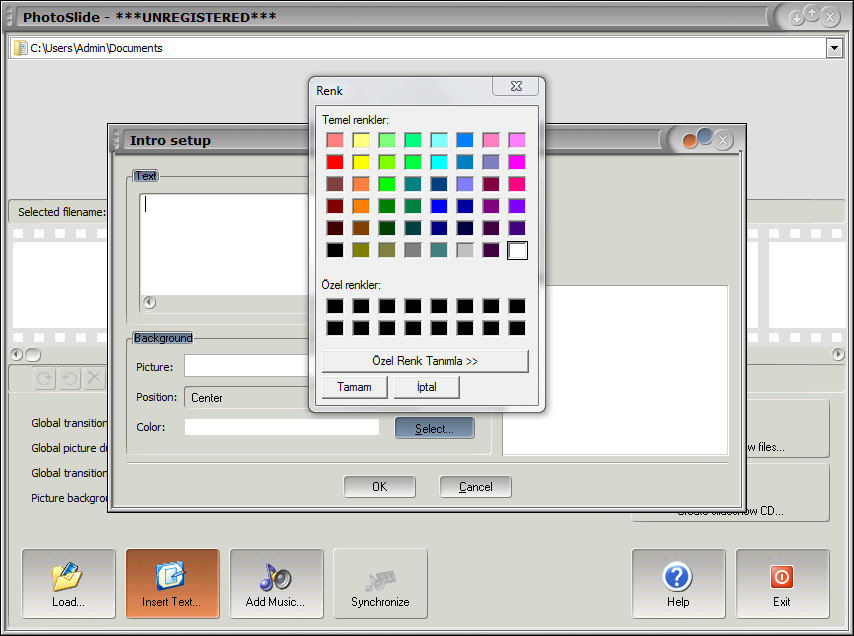Click the "Color:" label
The width and height of the screenshot is (854, 636).
coord(151,427)
